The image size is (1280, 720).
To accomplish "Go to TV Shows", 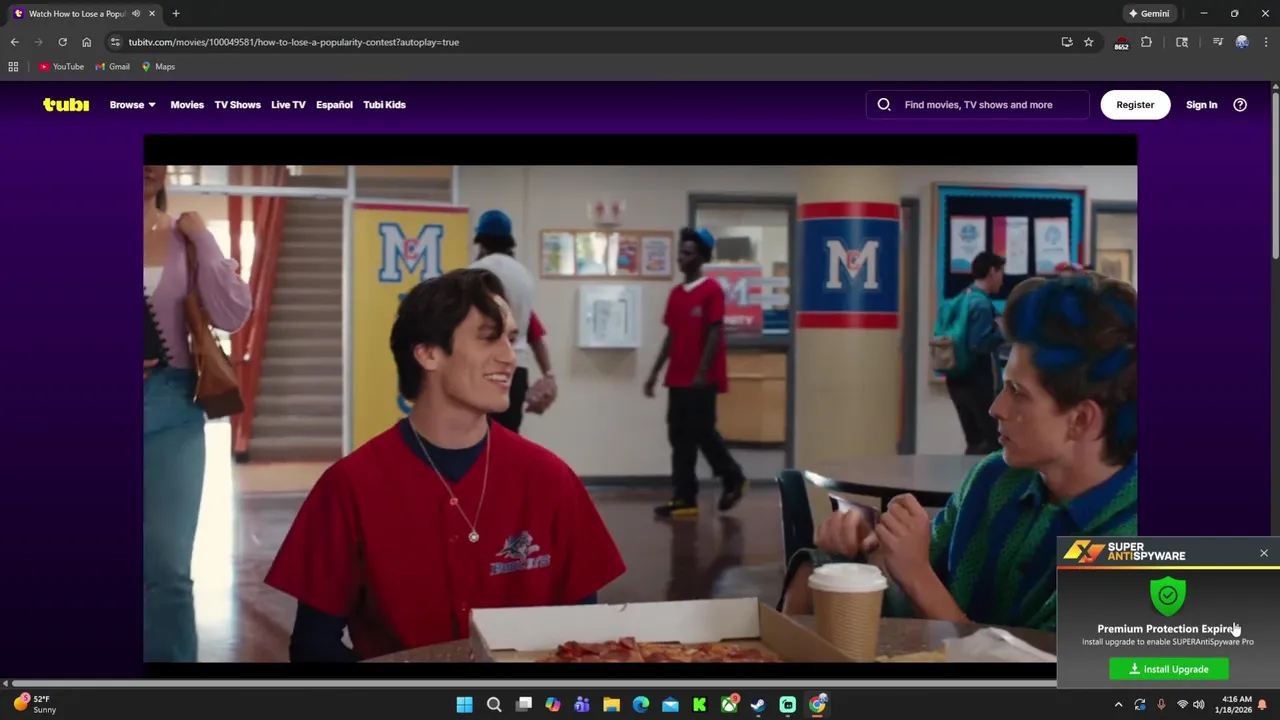I will (x=237, y=104).
